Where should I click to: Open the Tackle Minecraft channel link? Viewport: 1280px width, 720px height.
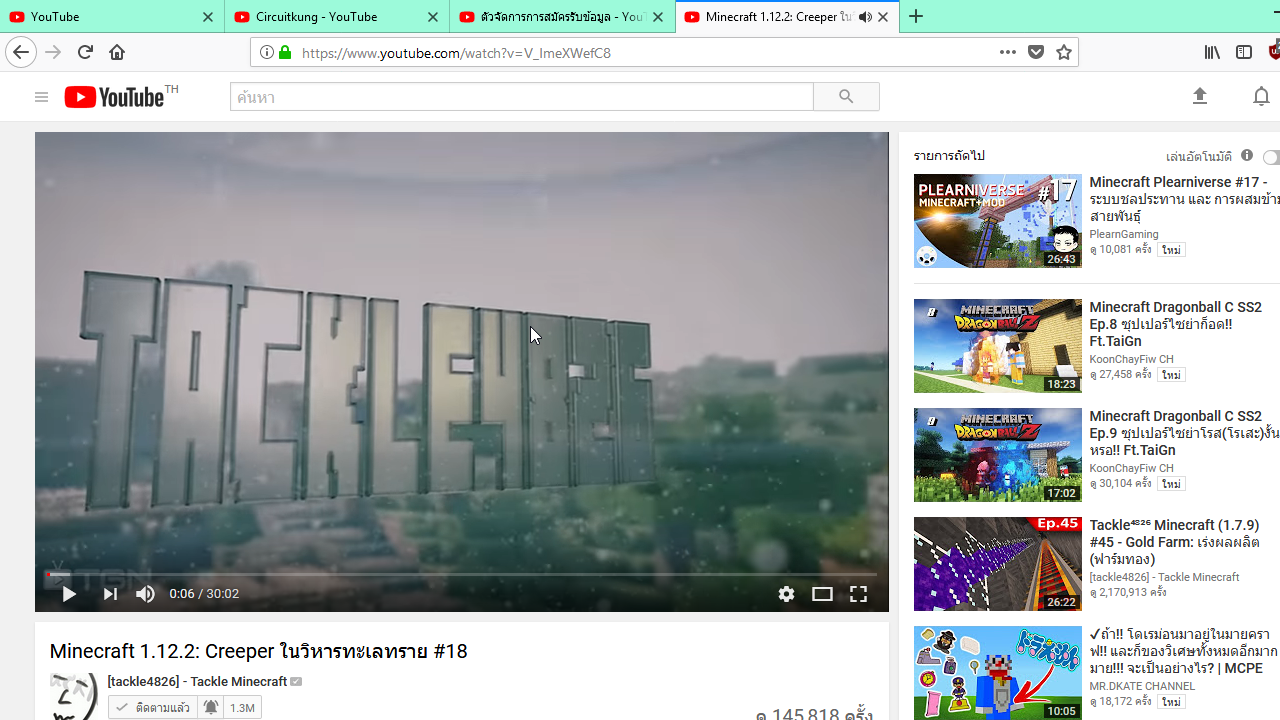pos(198,682)
